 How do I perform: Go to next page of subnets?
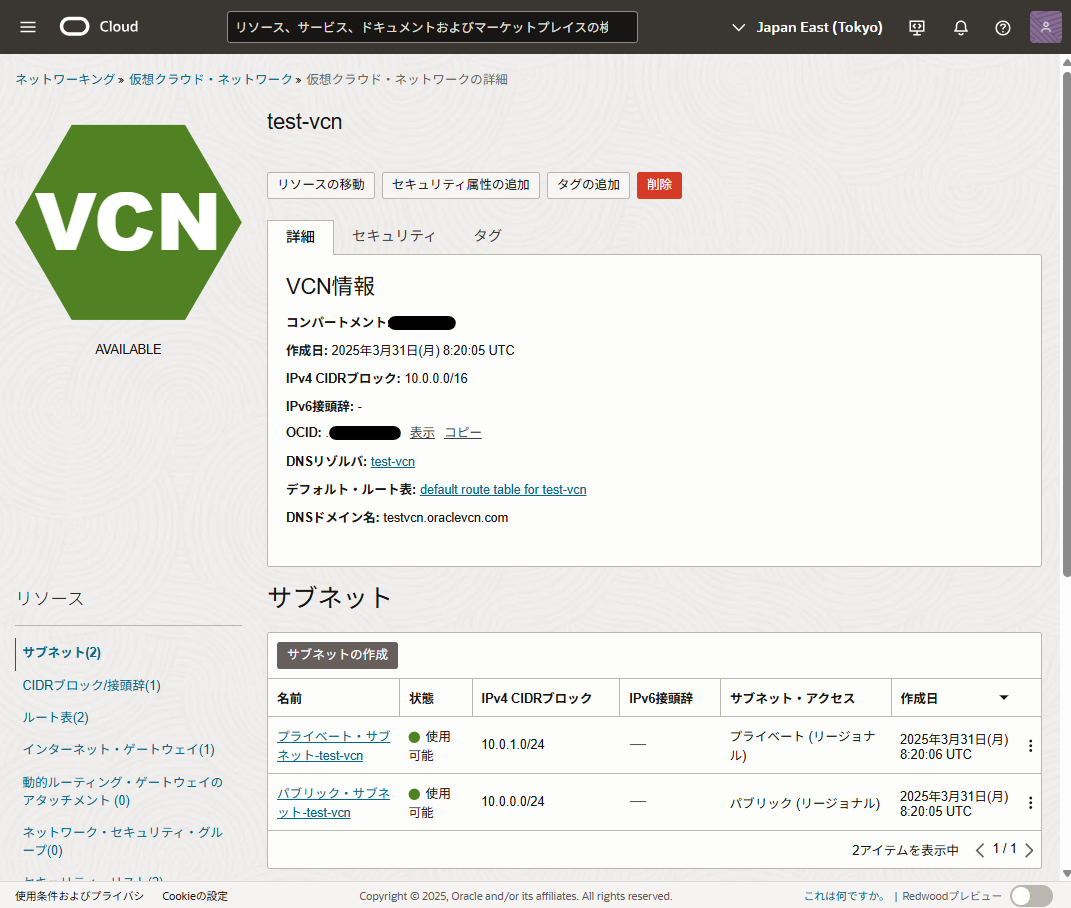[1029, 850]
